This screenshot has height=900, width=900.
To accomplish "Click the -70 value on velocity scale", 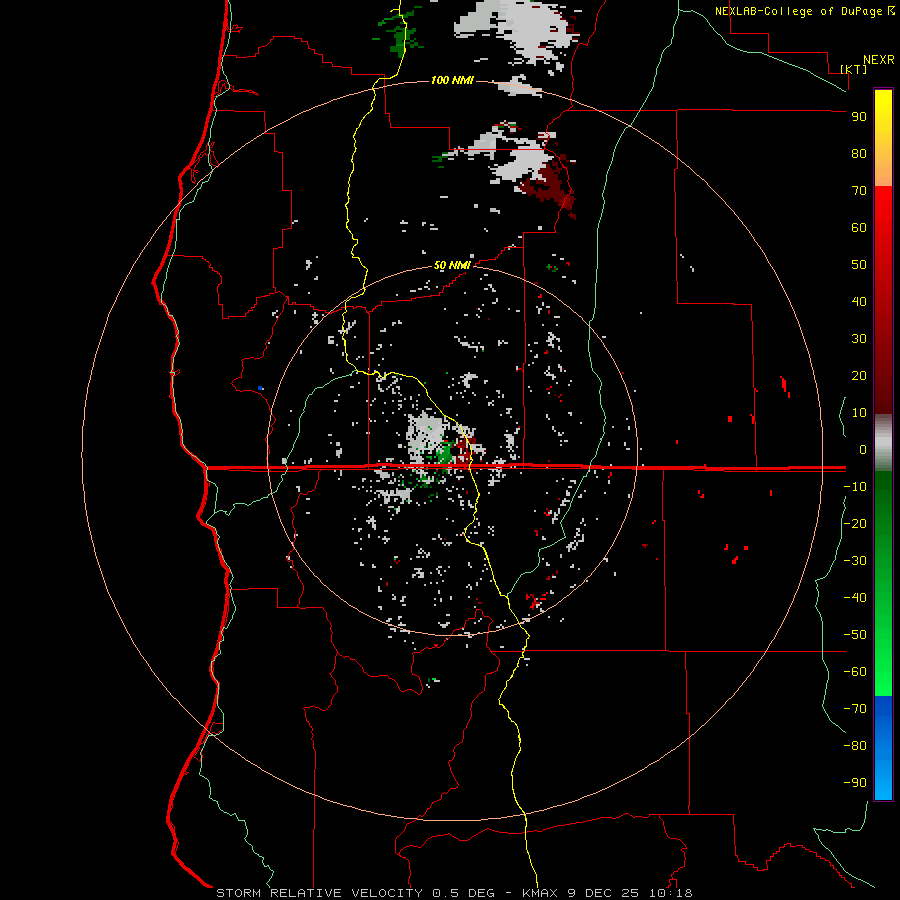I will [855, 708].
